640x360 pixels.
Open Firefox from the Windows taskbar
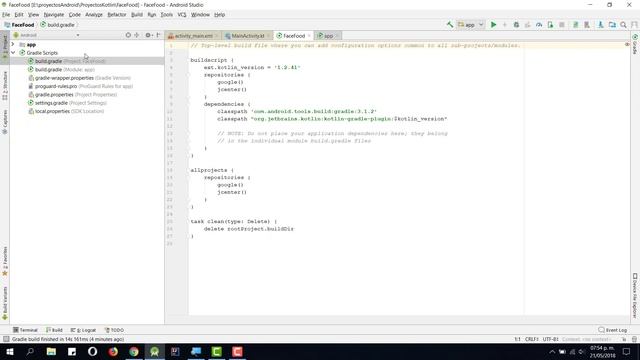(113, 351)
